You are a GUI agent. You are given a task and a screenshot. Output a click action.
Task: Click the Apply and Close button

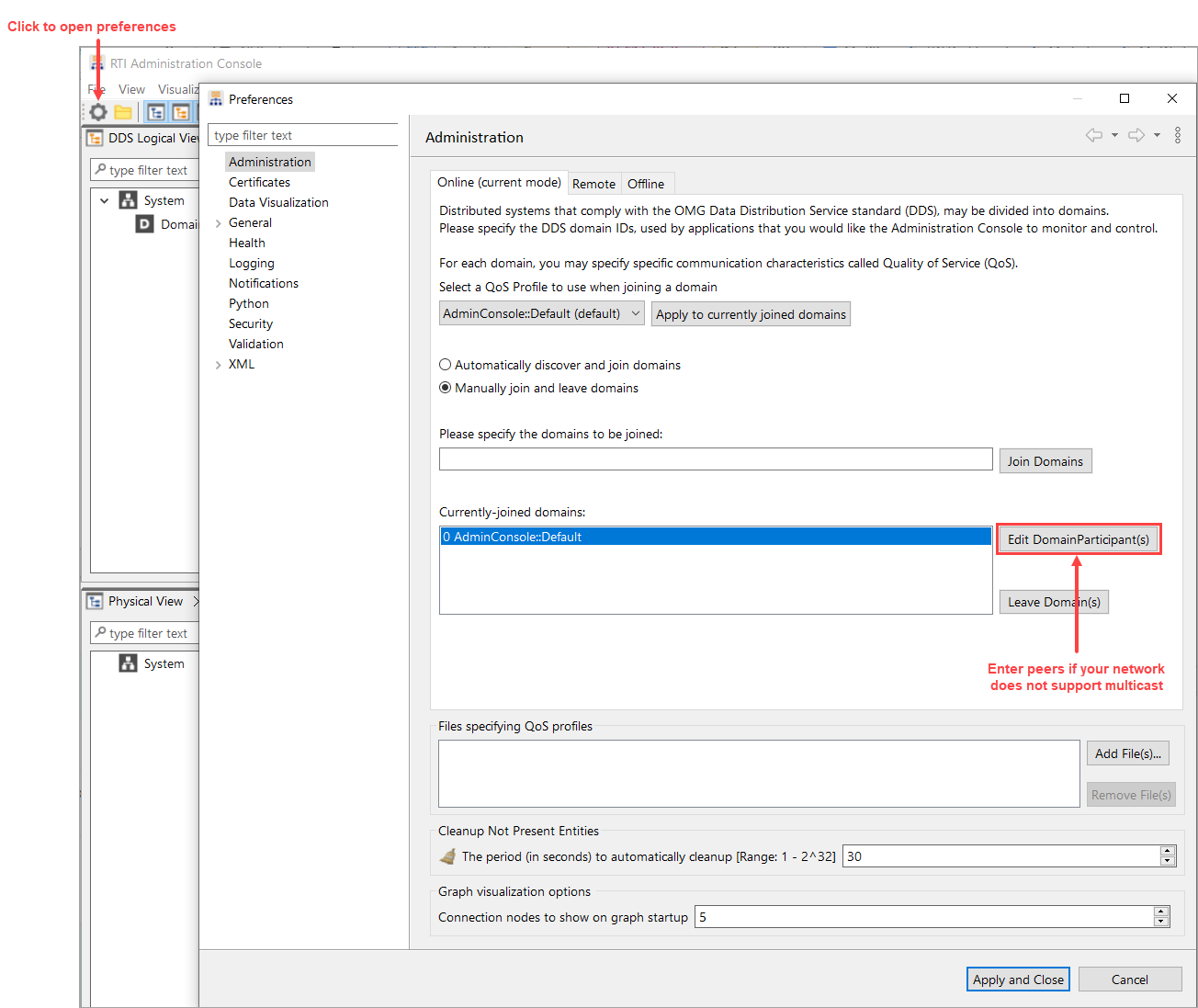(1018, 980)
